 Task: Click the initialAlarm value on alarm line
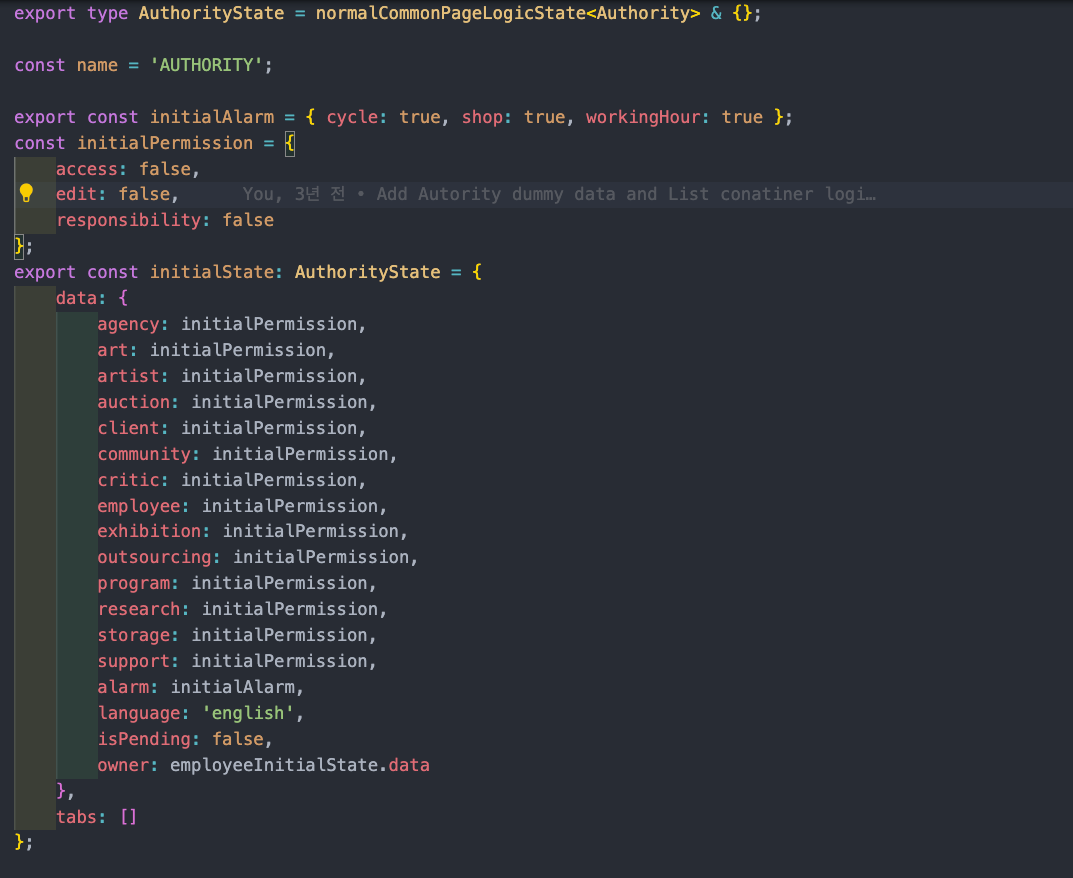pos(232,687)
